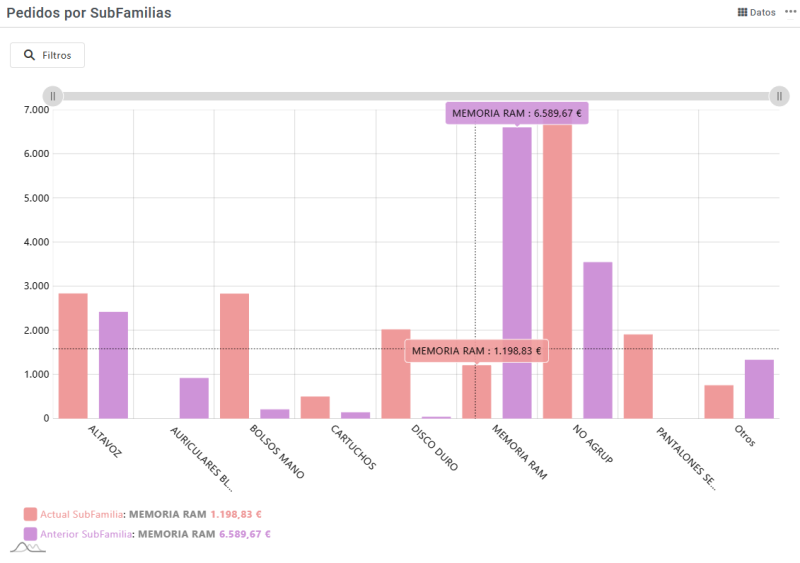800x563 pixels.
Task: Select the purple Otros bar
Action: [759, 389]
